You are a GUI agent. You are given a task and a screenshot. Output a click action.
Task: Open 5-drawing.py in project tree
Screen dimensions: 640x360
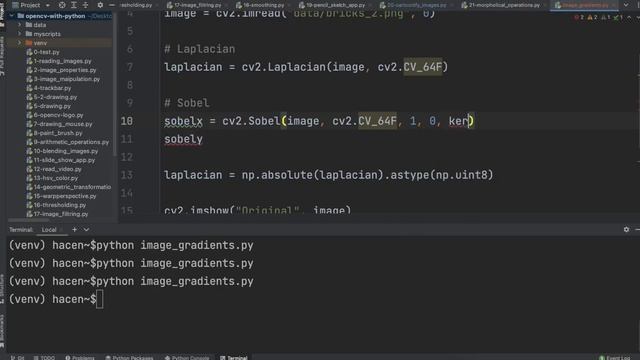[52, 106]
